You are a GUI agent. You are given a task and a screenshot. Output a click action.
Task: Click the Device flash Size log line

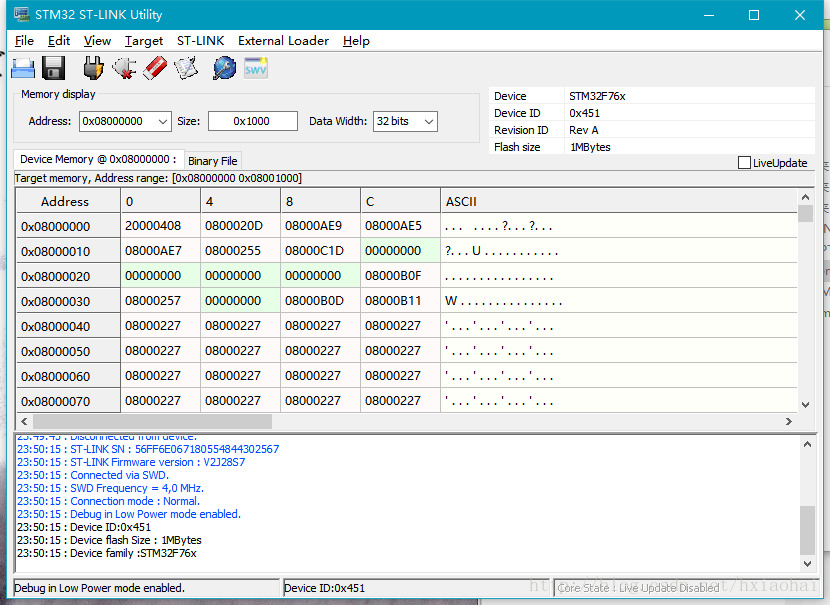tap(109, 540)
